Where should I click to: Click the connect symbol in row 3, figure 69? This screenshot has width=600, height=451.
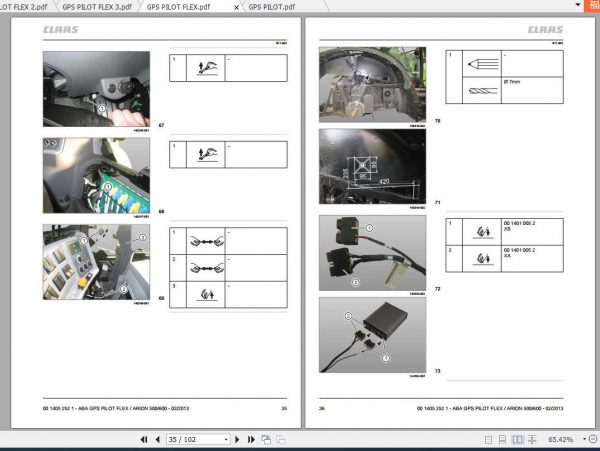point(207,295)
